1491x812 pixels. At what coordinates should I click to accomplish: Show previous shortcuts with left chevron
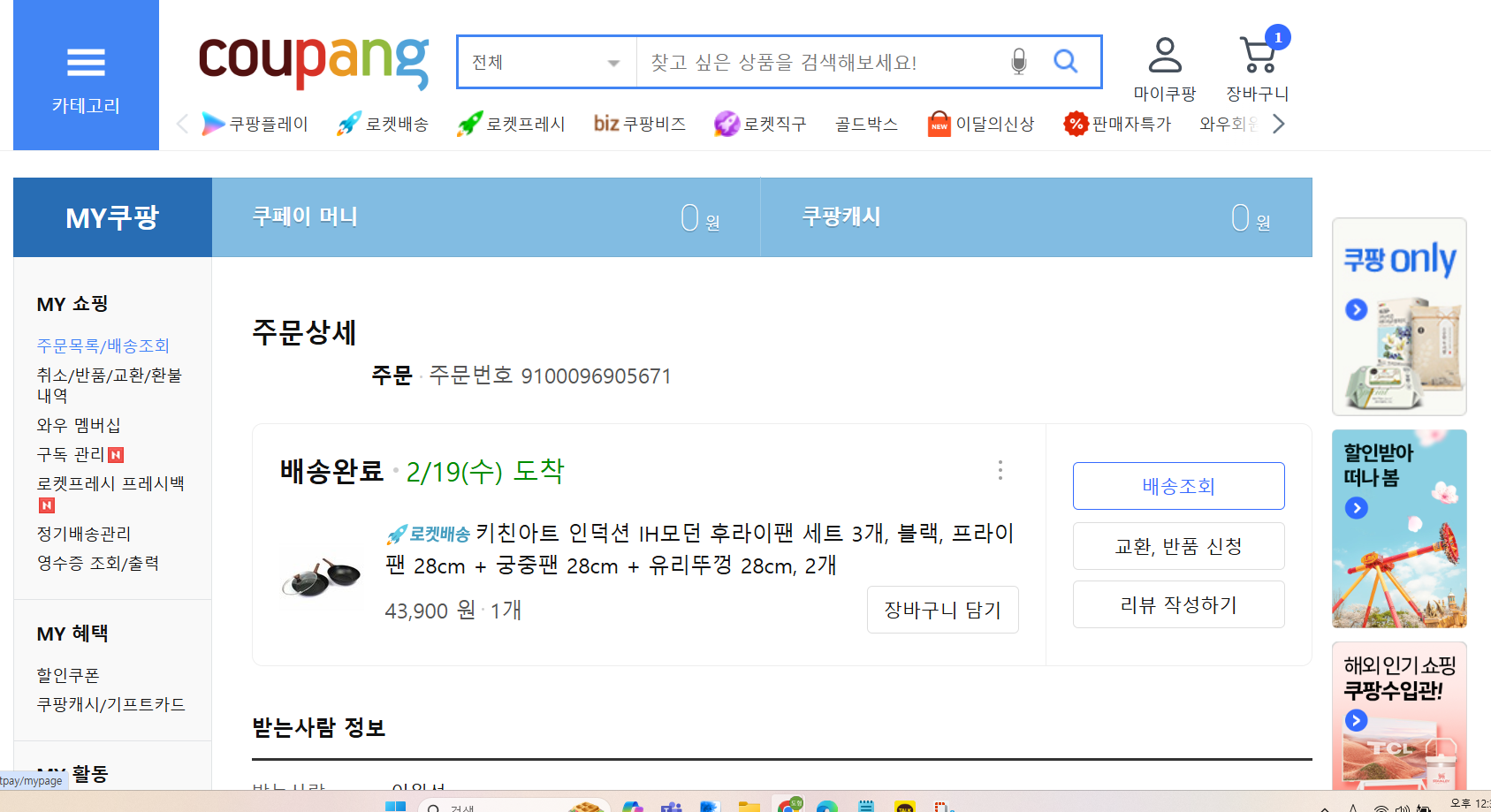183,124
